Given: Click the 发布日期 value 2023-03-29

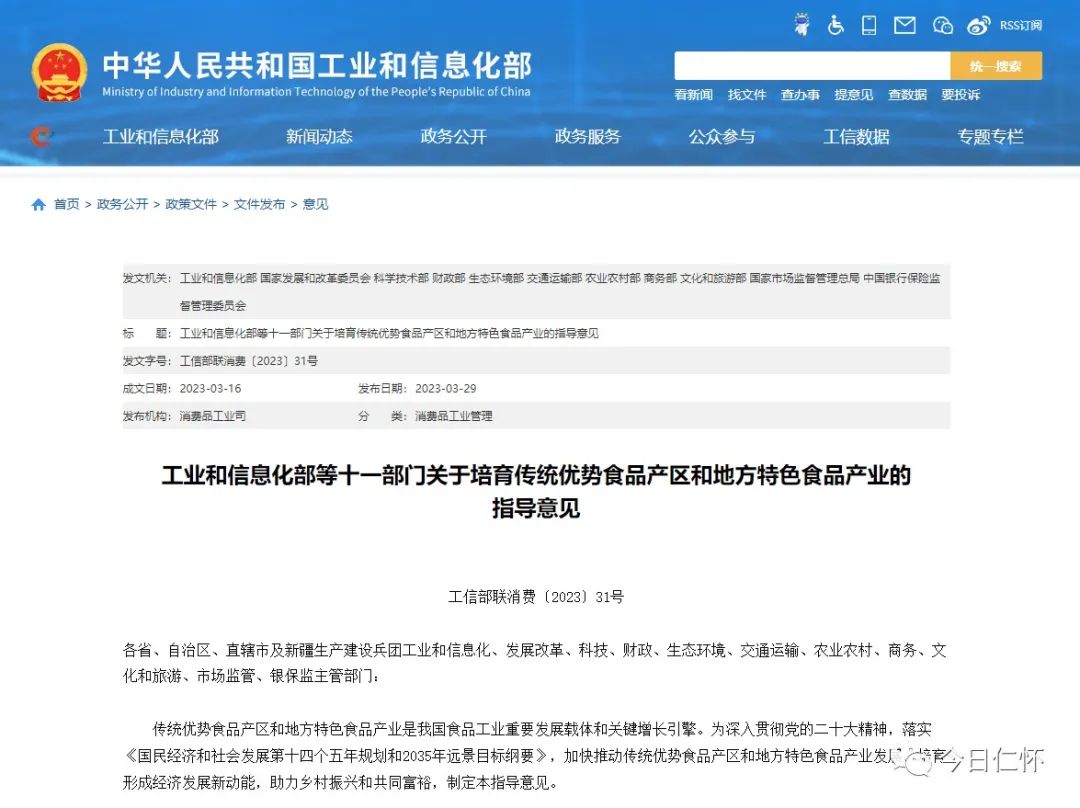Looking at the screenshot, I should point(446,389).
